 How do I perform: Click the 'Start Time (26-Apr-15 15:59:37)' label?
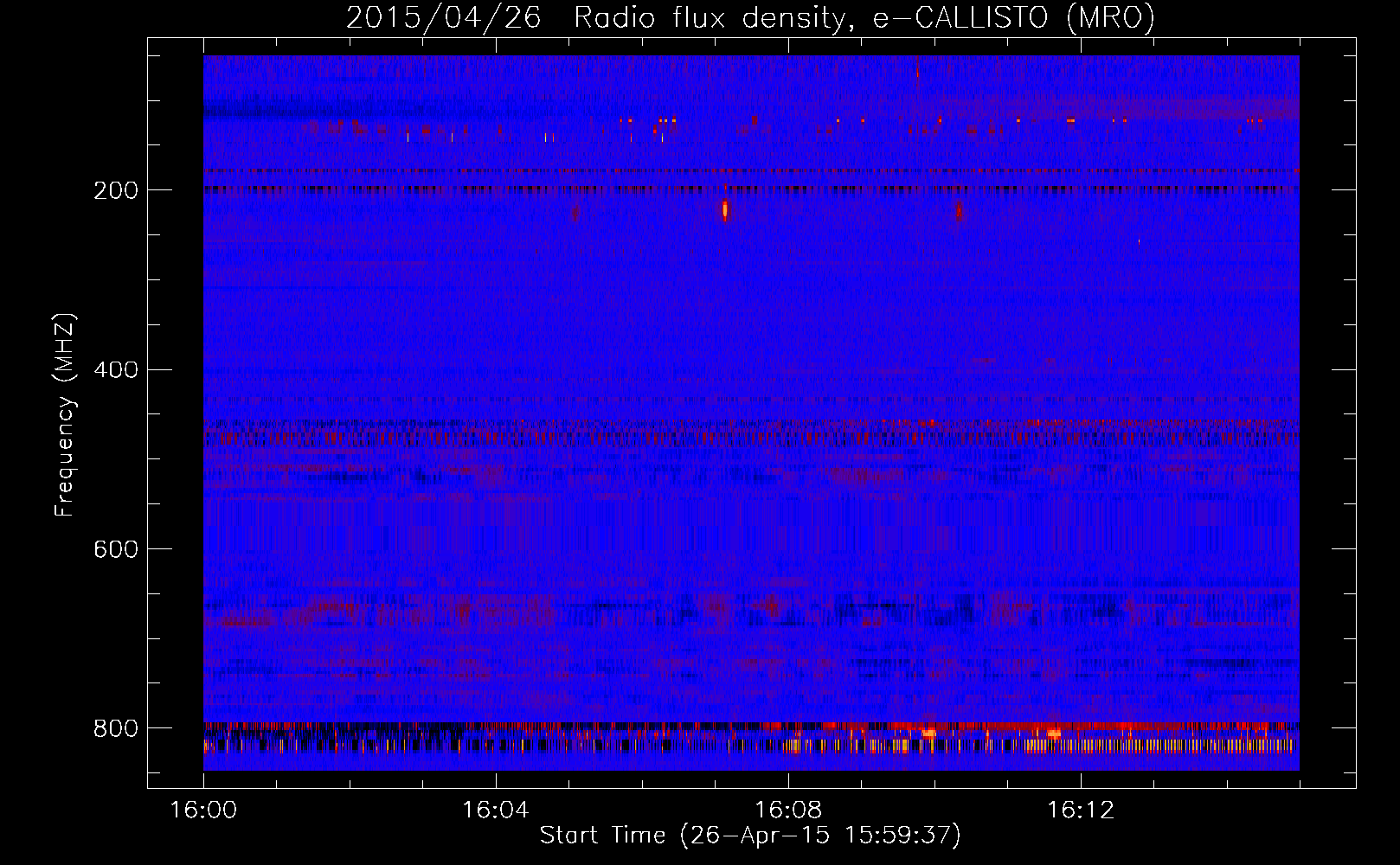pyautogui.click(x=750, y=836)
